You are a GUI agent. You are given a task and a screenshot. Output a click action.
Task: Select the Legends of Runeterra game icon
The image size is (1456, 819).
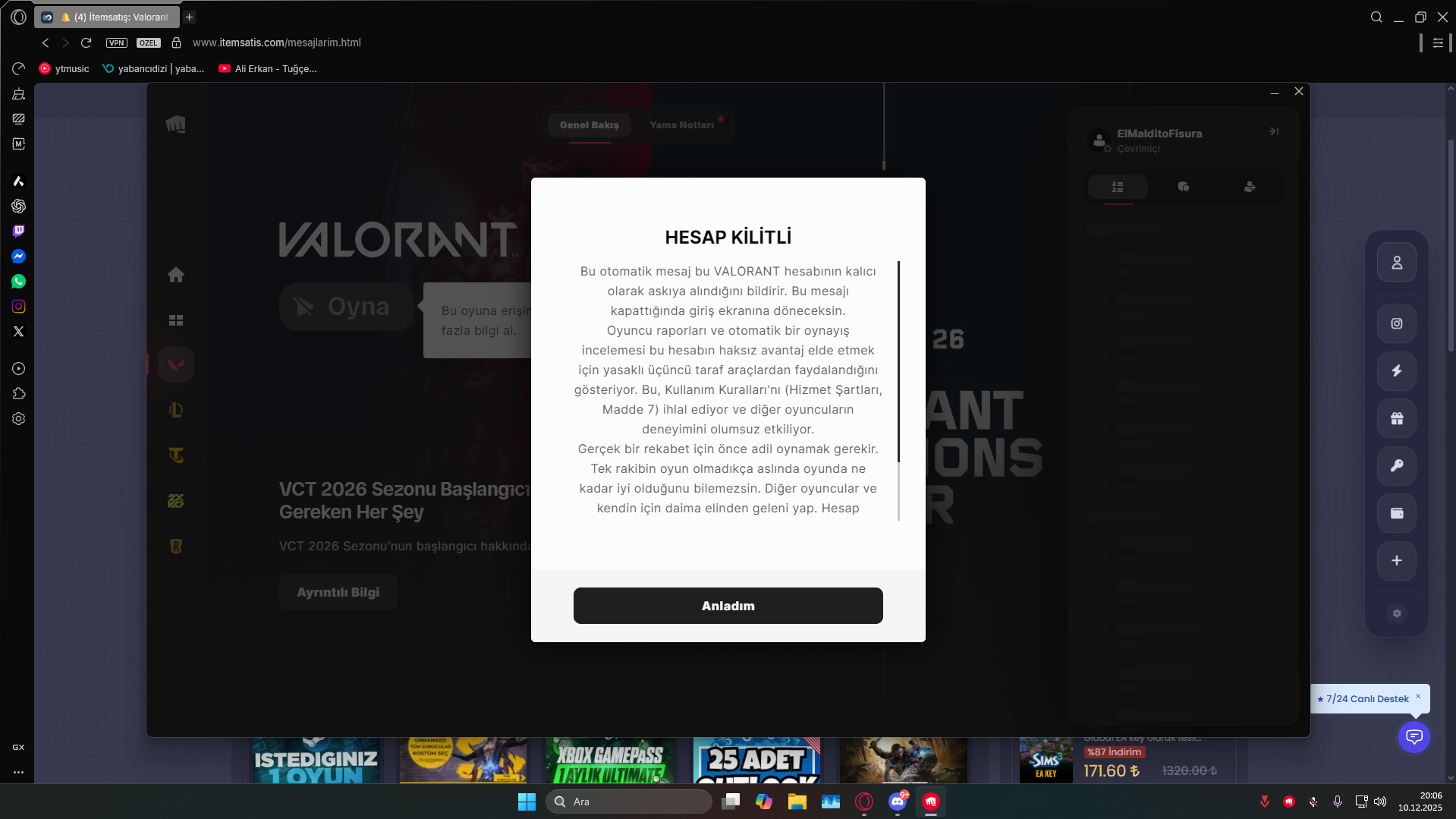(176, 547)
